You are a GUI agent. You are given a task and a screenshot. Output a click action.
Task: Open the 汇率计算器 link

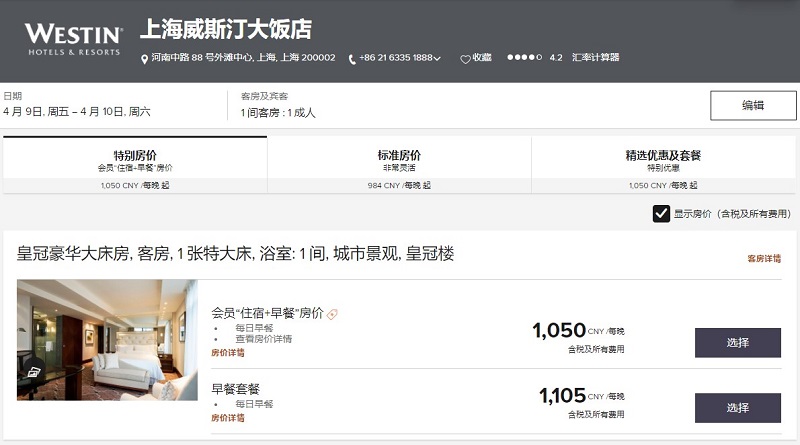pos(595,57)
